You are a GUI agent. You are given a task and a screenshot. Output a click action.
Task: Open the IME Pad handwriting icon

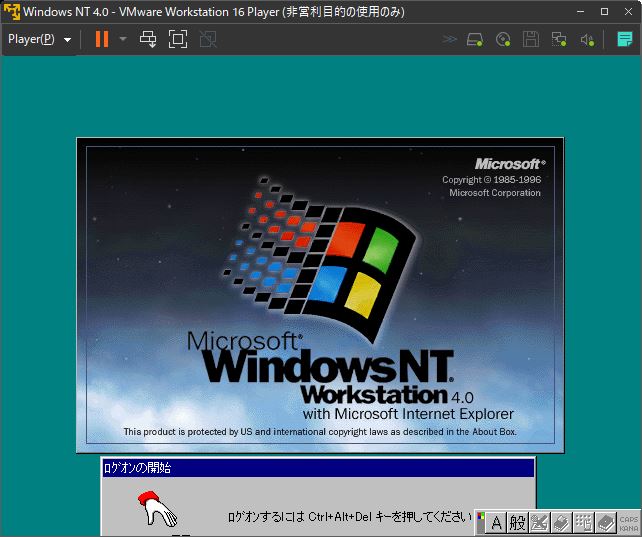(x=539, y=522)
